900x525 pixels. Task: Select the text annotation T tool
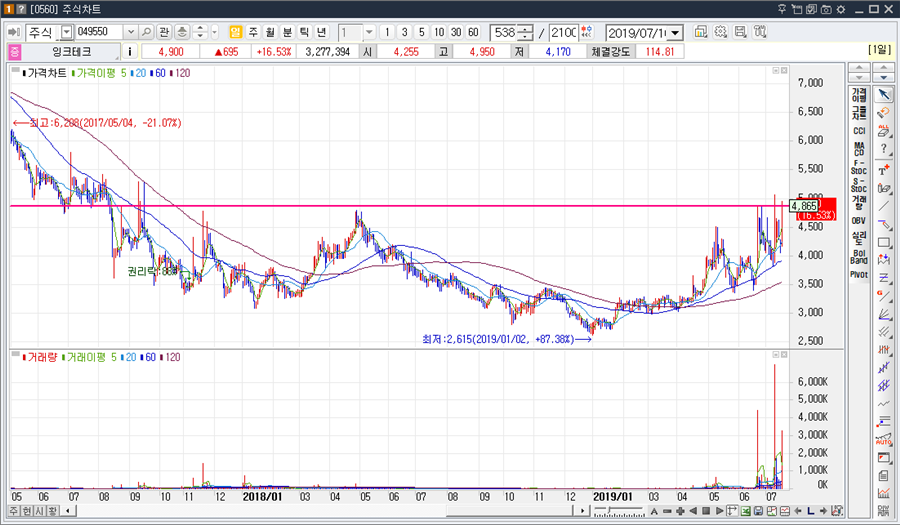[883, 170]
